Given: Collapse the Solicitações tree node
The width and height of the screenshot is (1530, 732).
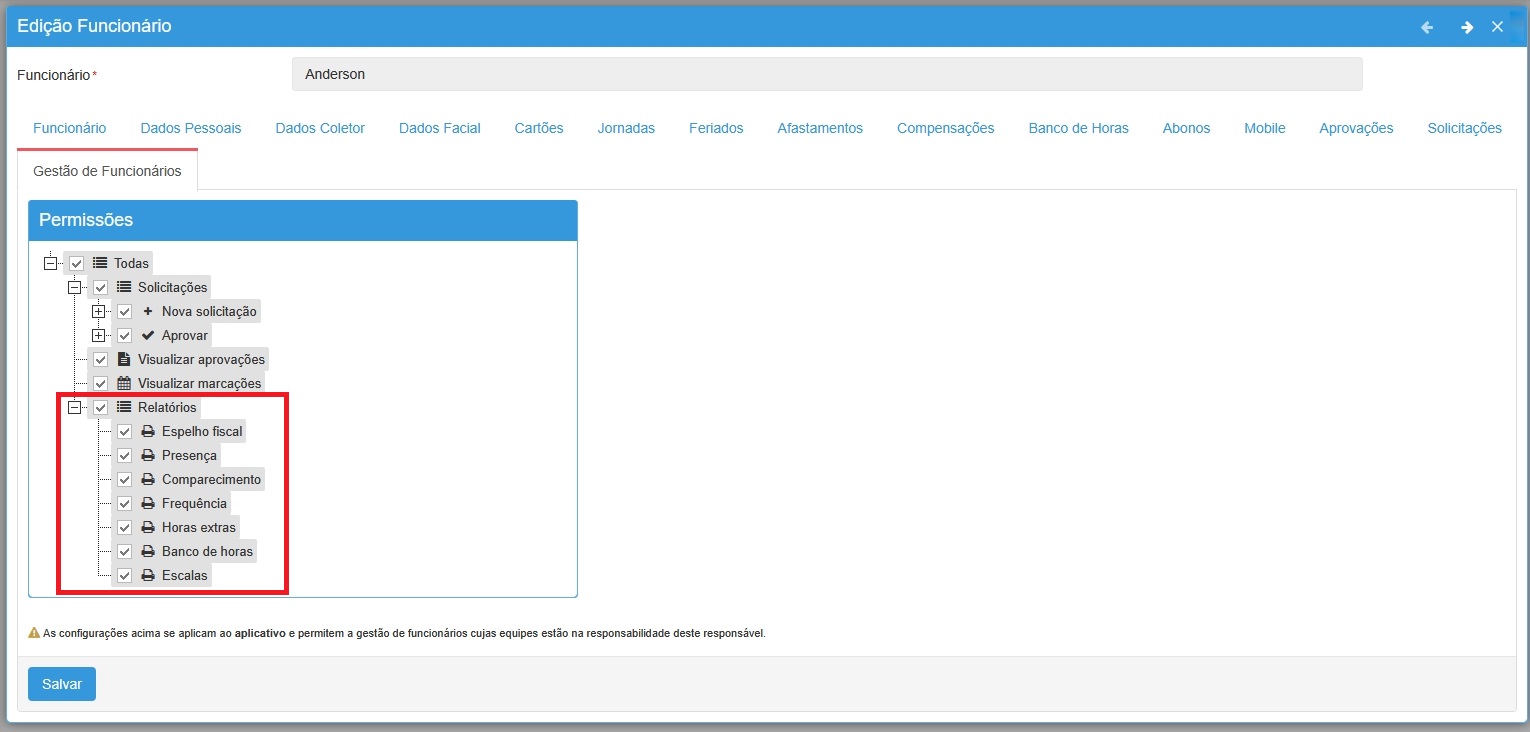Looking at the screenshot, I should tap(74, 287).
